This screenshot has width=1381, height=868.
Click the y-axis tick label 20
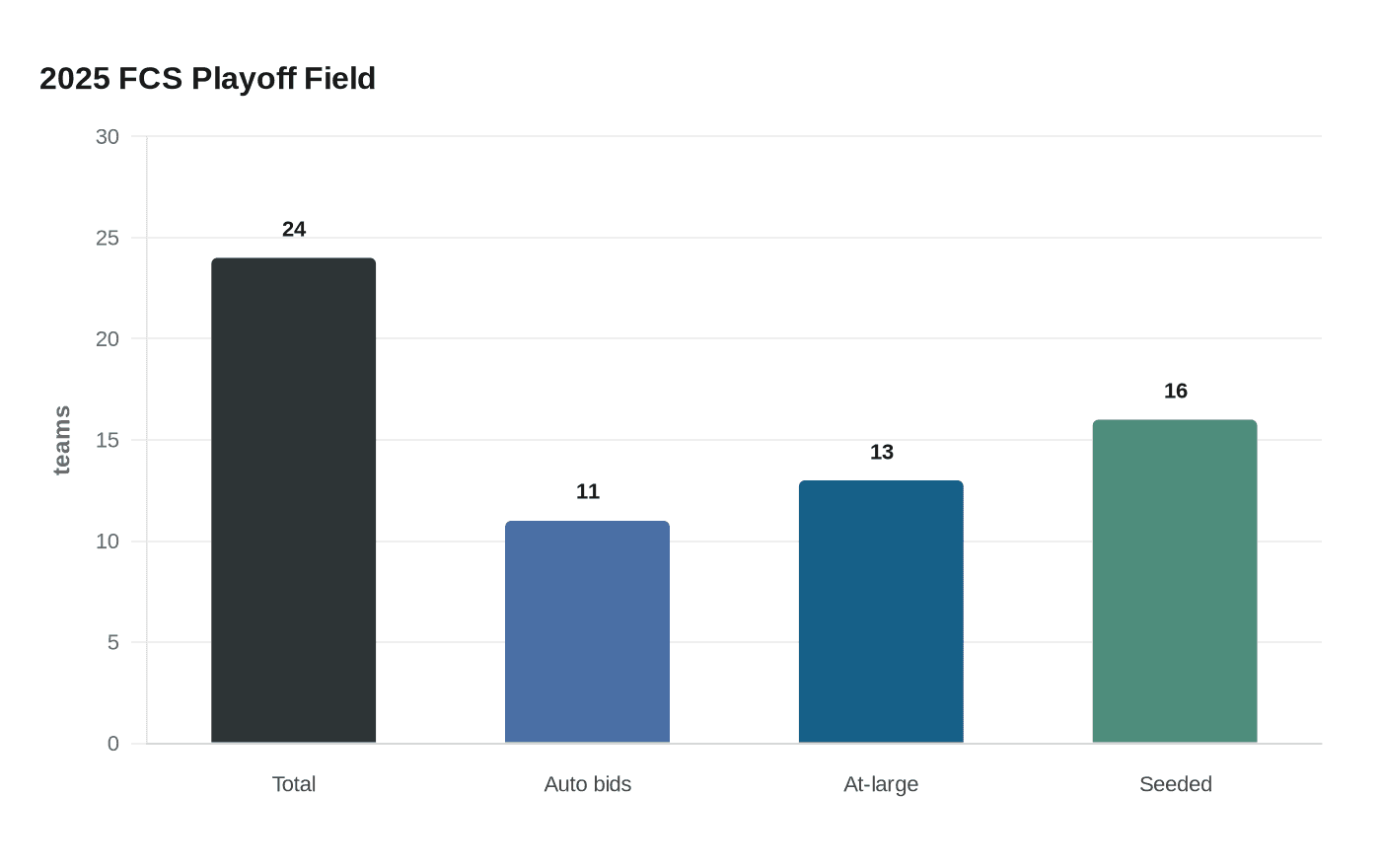(107, 339)
